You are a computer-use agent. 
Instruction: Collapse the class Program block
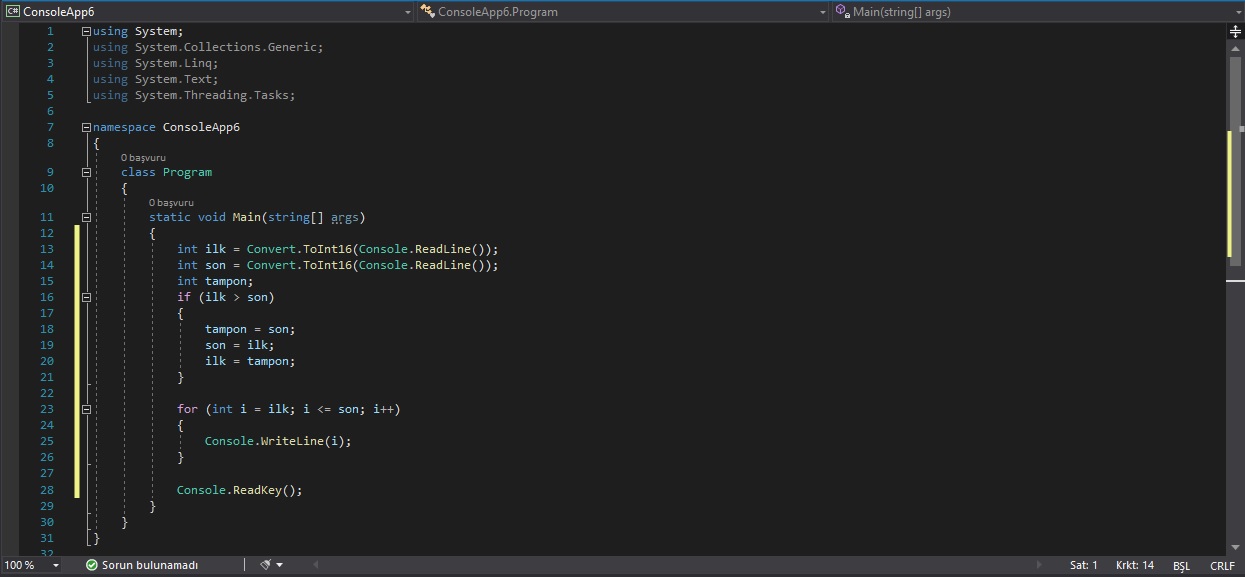(x=86, y=172)
